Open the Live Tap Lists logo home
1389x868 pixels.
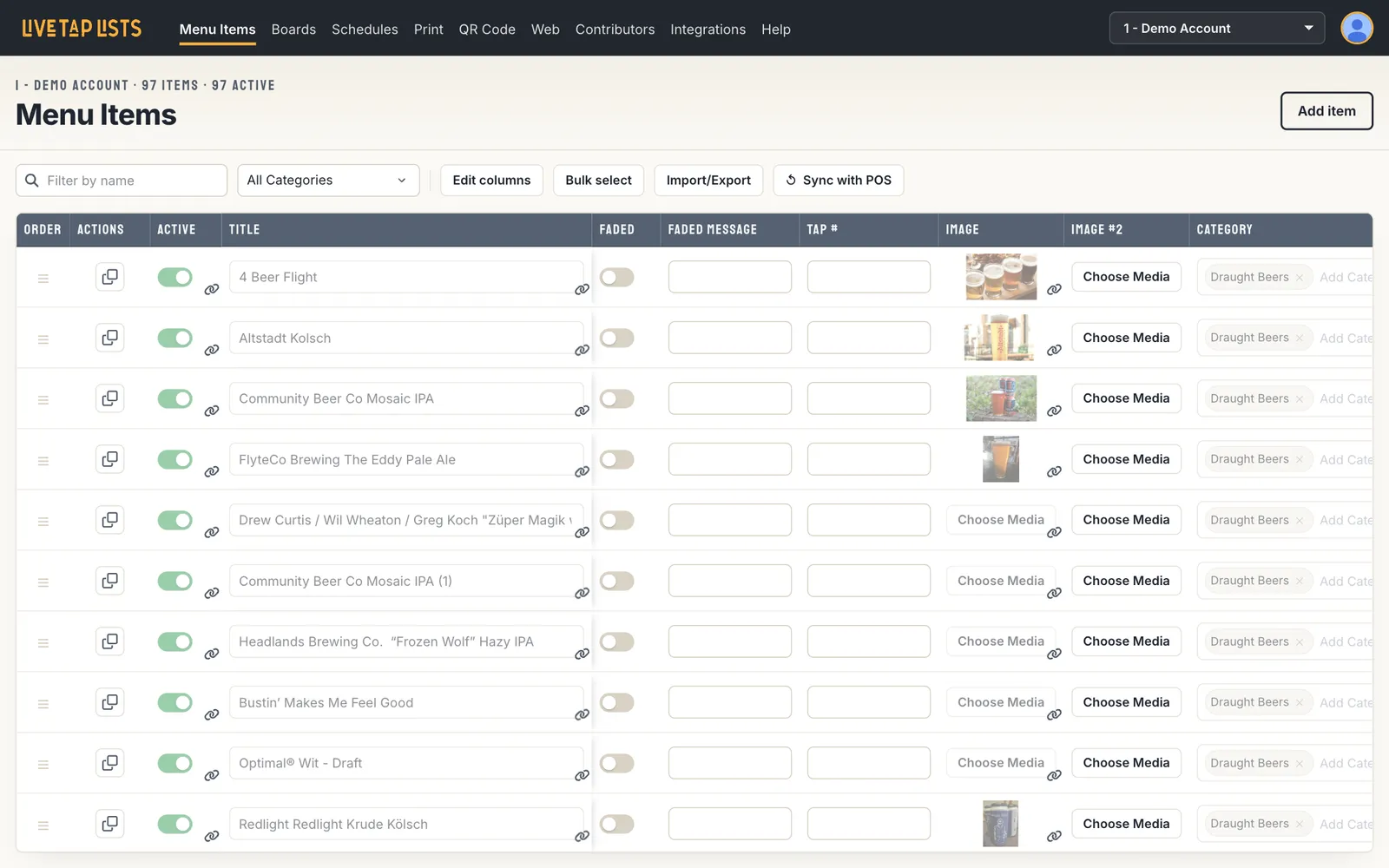(x=82, y=28)
